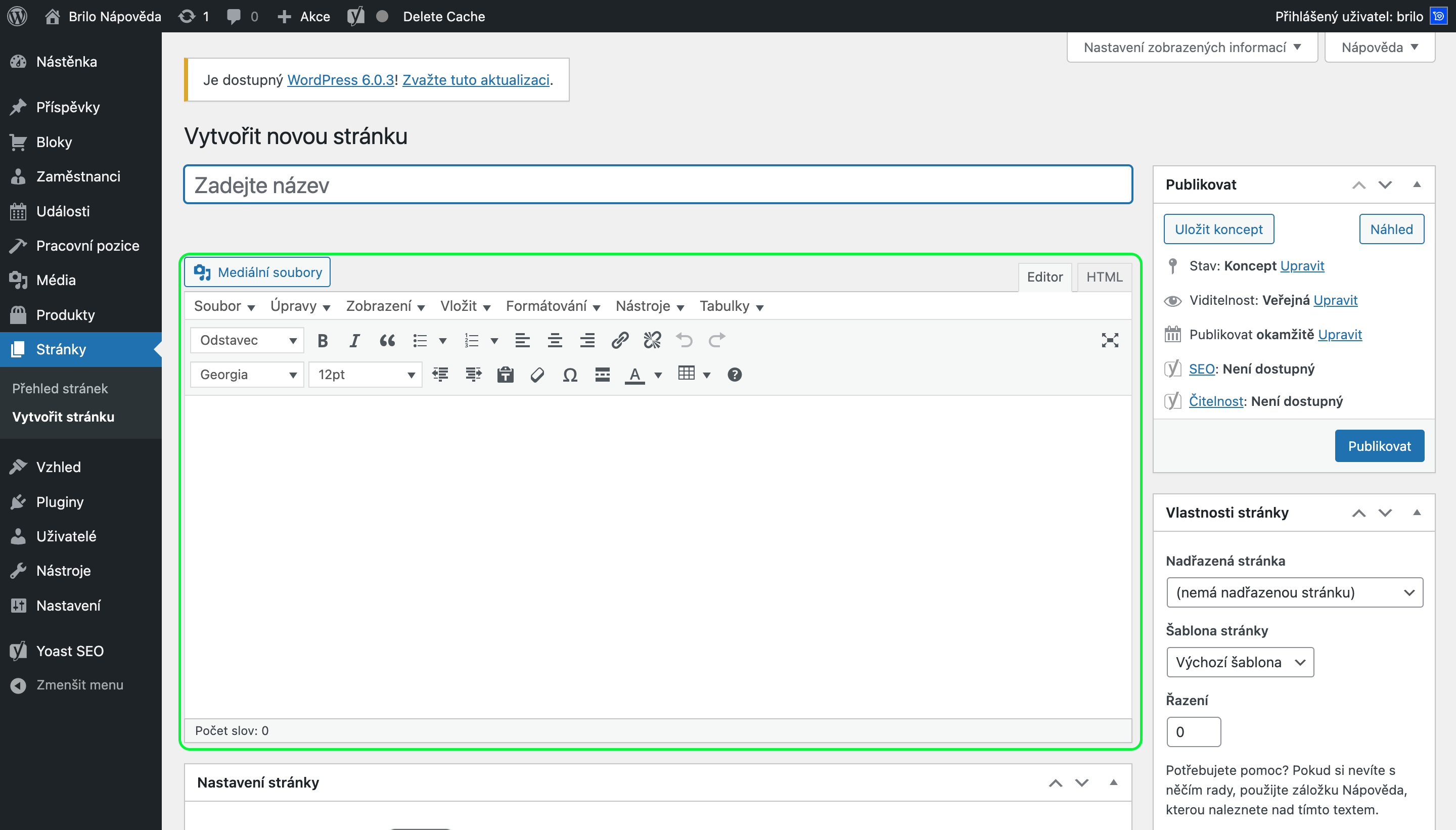Enter fullscreen distraction-free editor mode

tap(1109, 340)
